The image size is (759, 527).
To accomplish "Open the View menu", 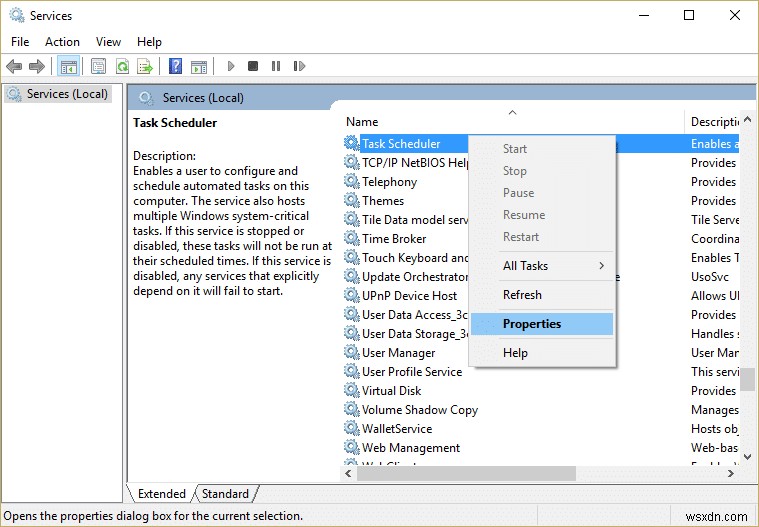I will [108, 42].
